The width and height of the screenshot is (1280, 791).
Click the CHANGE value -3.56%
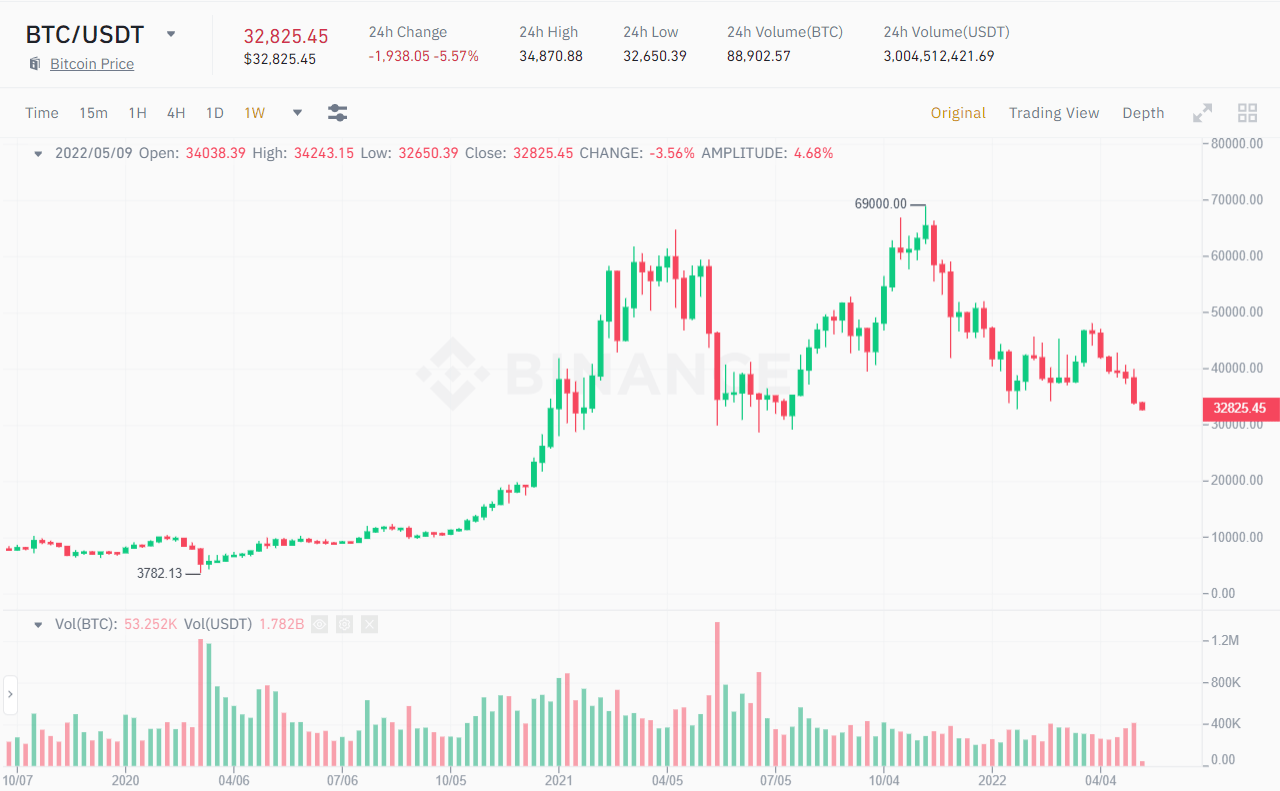pos(672,153)
